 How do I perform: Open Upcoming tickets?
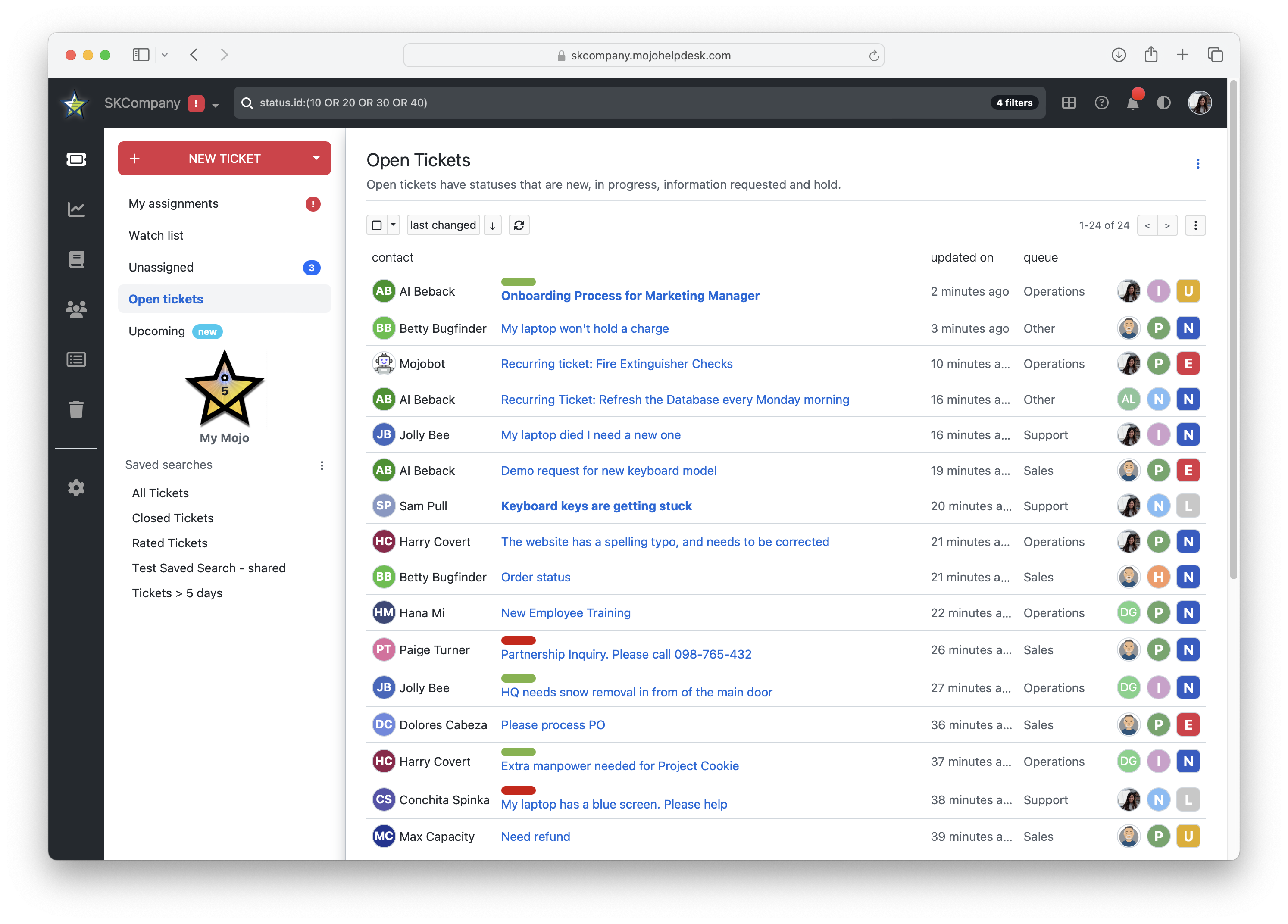(224, 332)
